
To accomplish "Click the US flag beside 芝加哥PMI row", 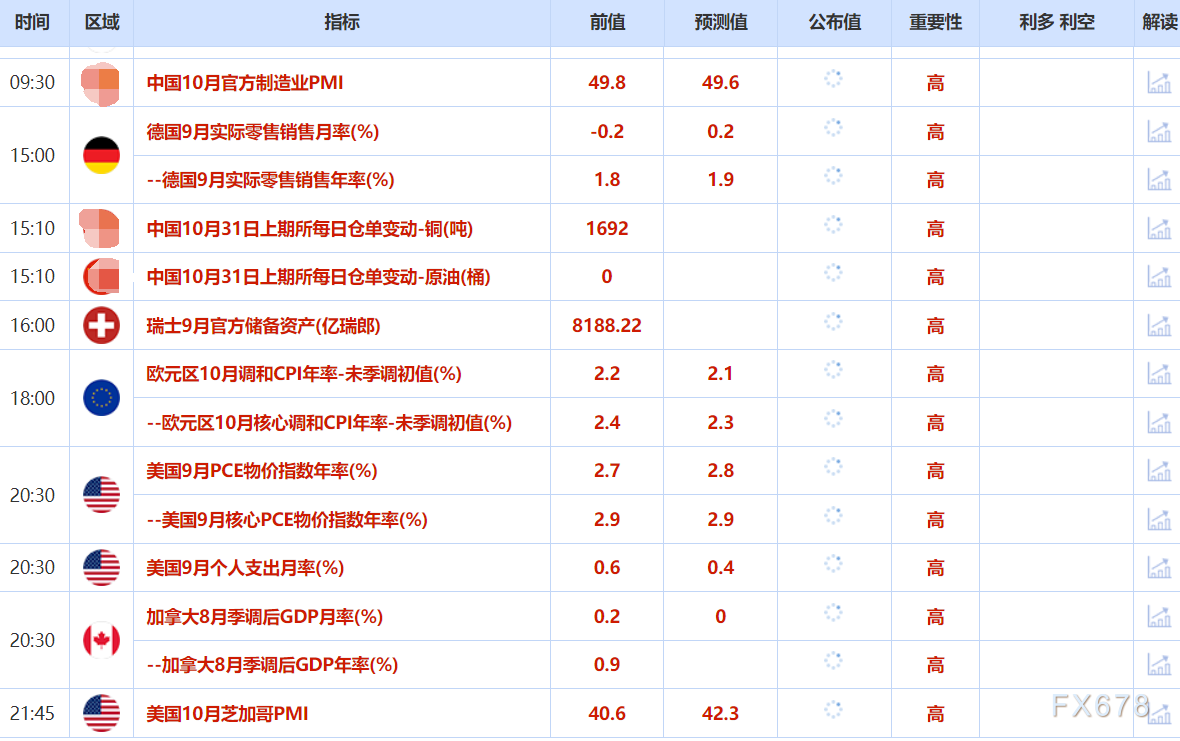I will [x=100, y=713].
